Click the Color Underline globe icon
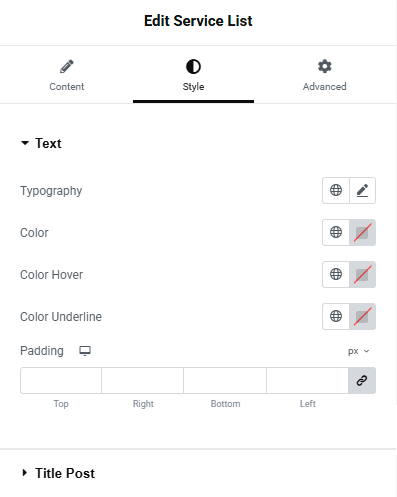Screen dimensions: 397x497 [x=336, y=316]
